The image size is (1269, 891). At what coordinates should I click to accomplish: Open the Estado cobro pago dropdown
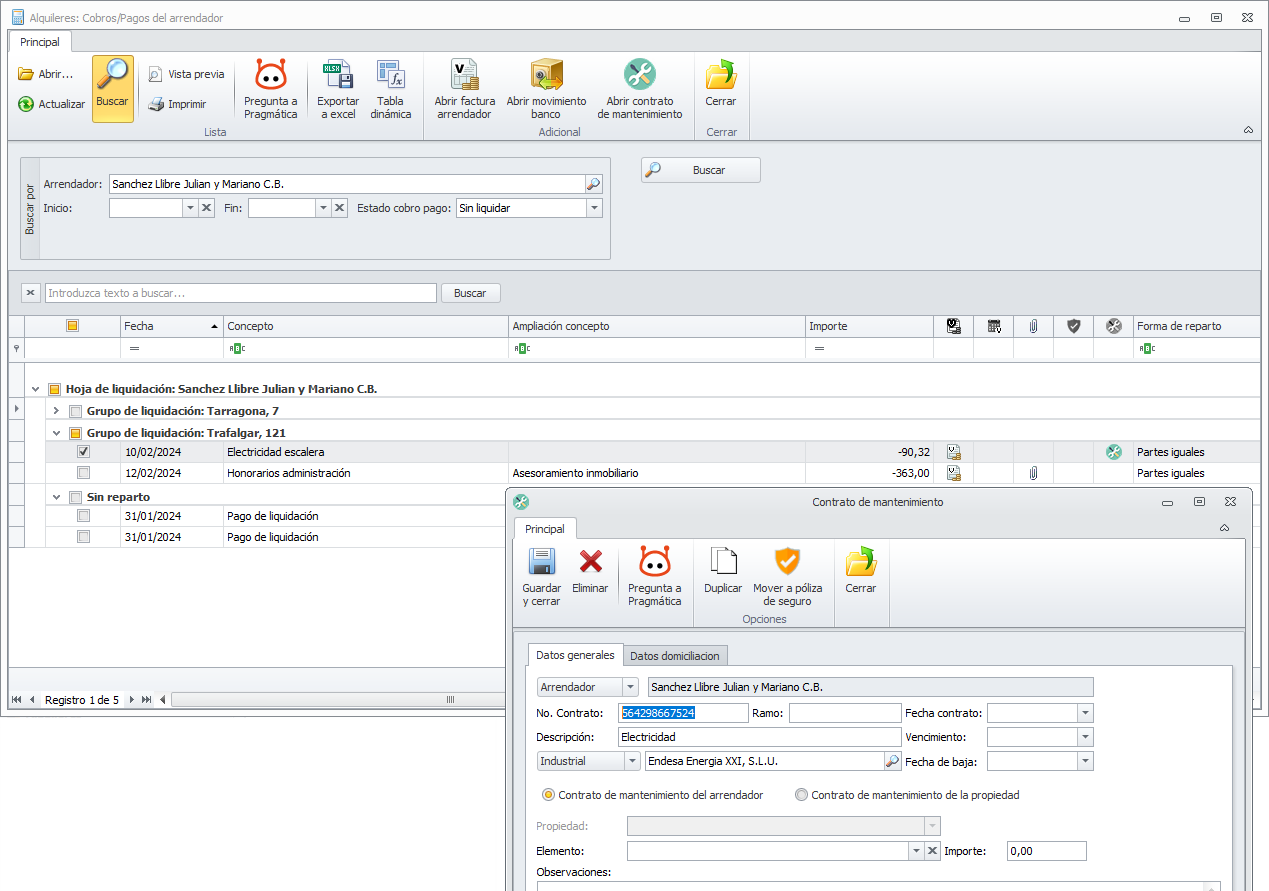point(594,208)
